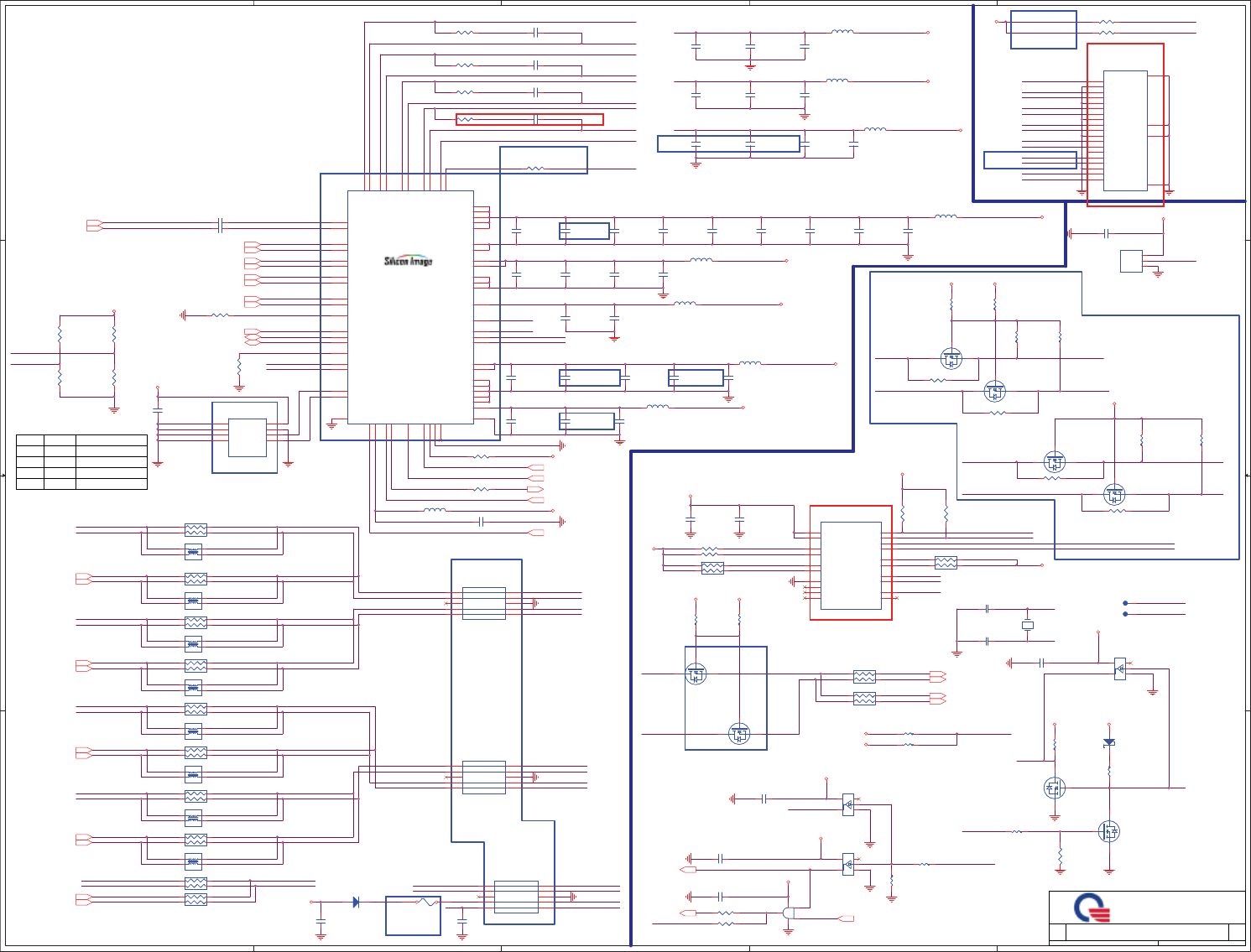Select the red-outlined IC in the center right

coord(851,563)
